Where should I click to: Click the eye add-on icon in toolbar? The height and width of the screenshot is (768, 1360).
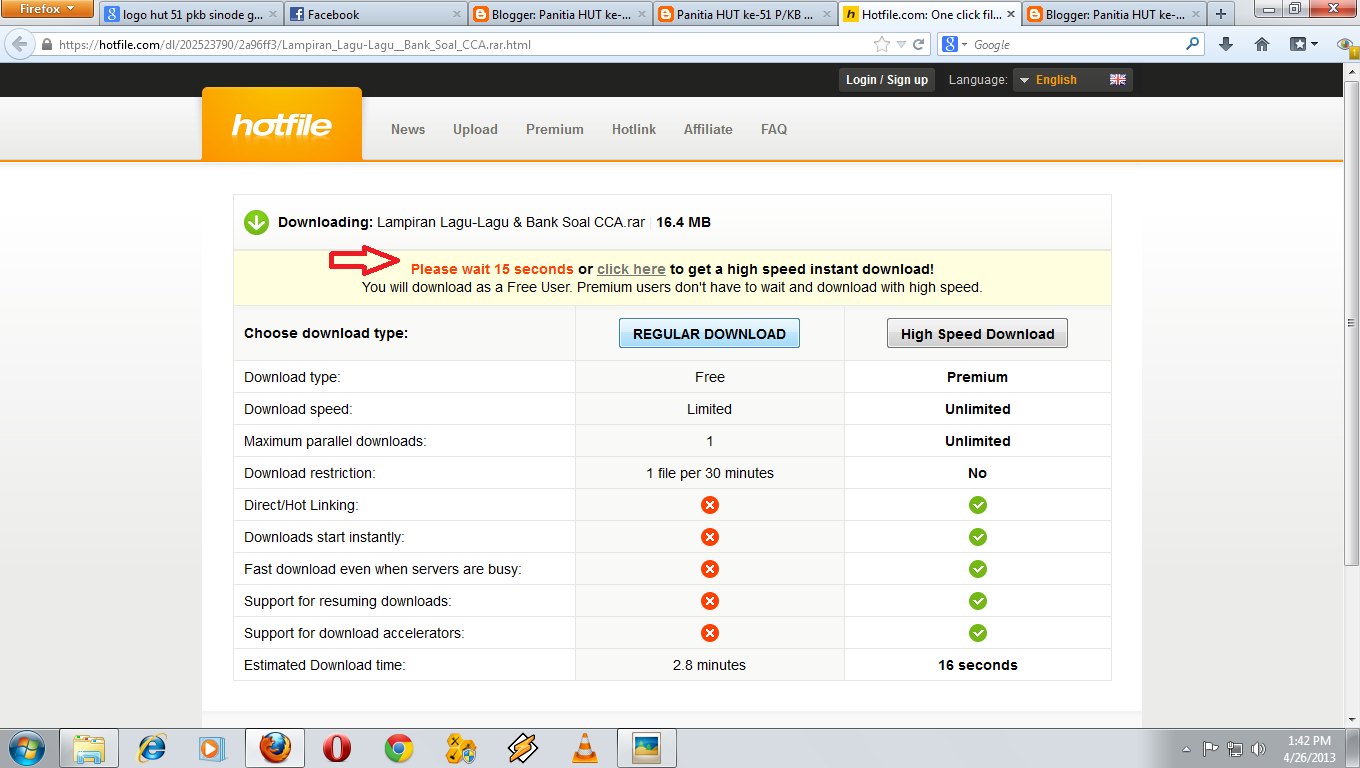[x=1346, y=44]
